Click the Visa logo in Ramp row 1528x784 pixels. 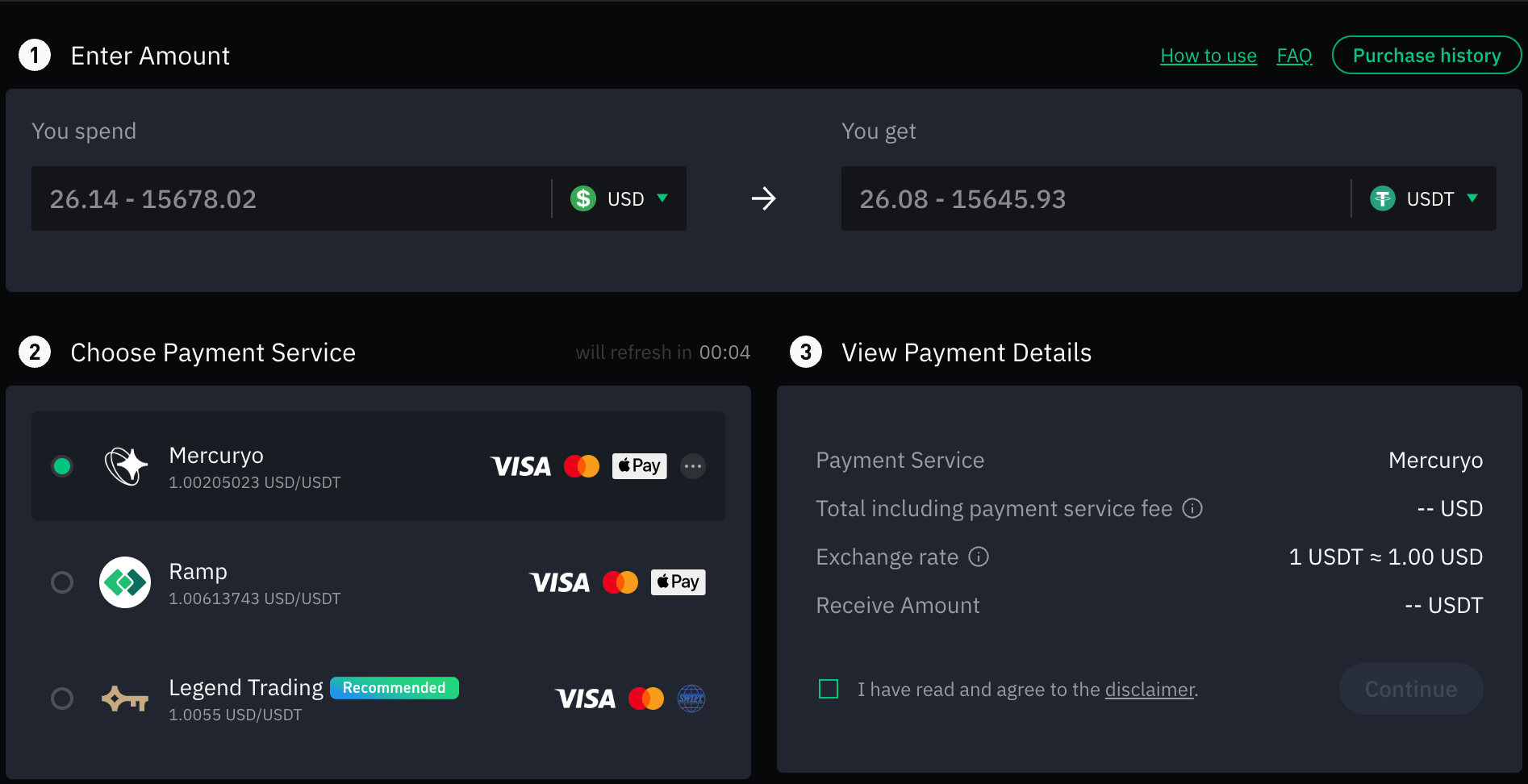tap(560, 582)
